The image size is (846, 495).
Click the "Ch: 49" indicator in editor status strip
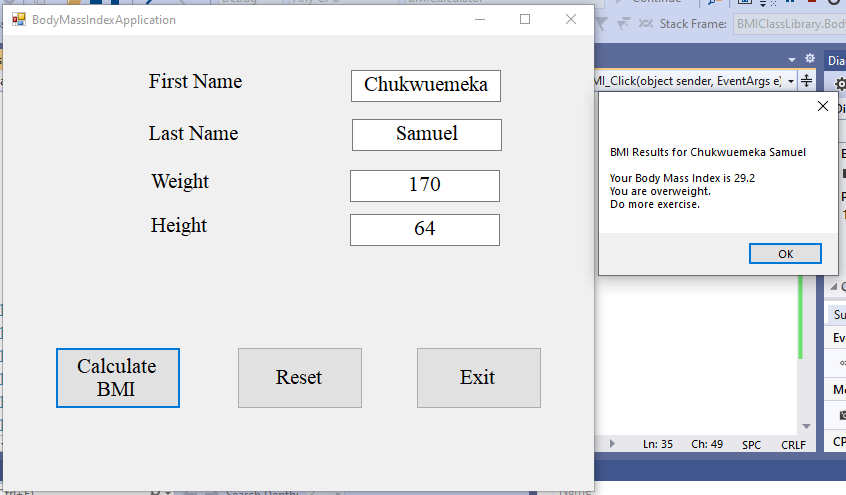(707, 444)
